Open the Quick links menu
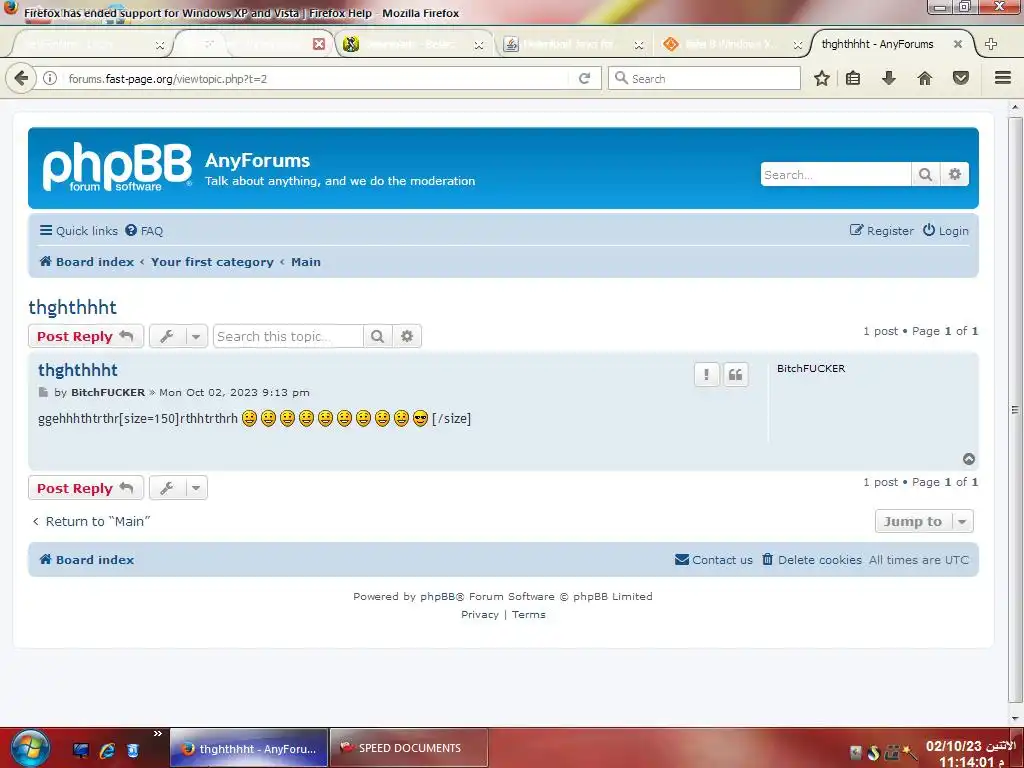The height and width of the screenshot is (768, 1024). [x=78, y=231]
